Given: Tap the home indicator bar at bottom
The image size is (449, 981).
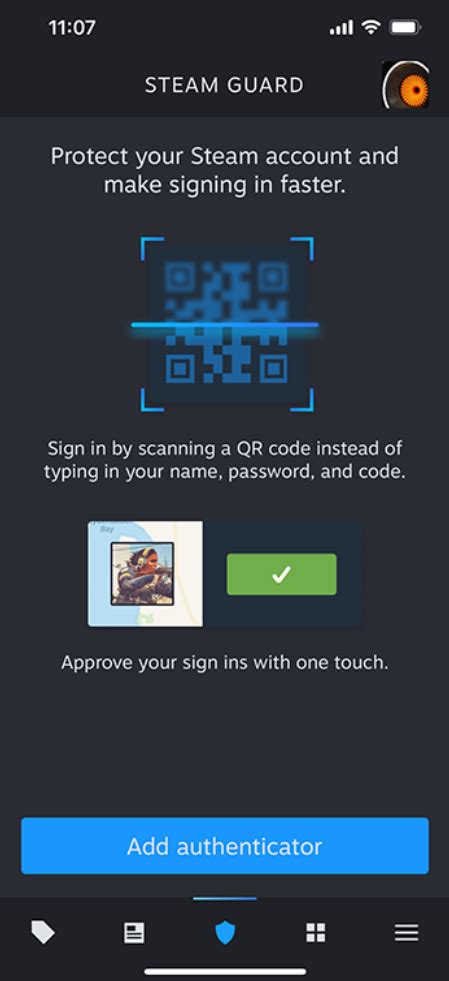Looking at the screenshot, I should coord(224,972).
